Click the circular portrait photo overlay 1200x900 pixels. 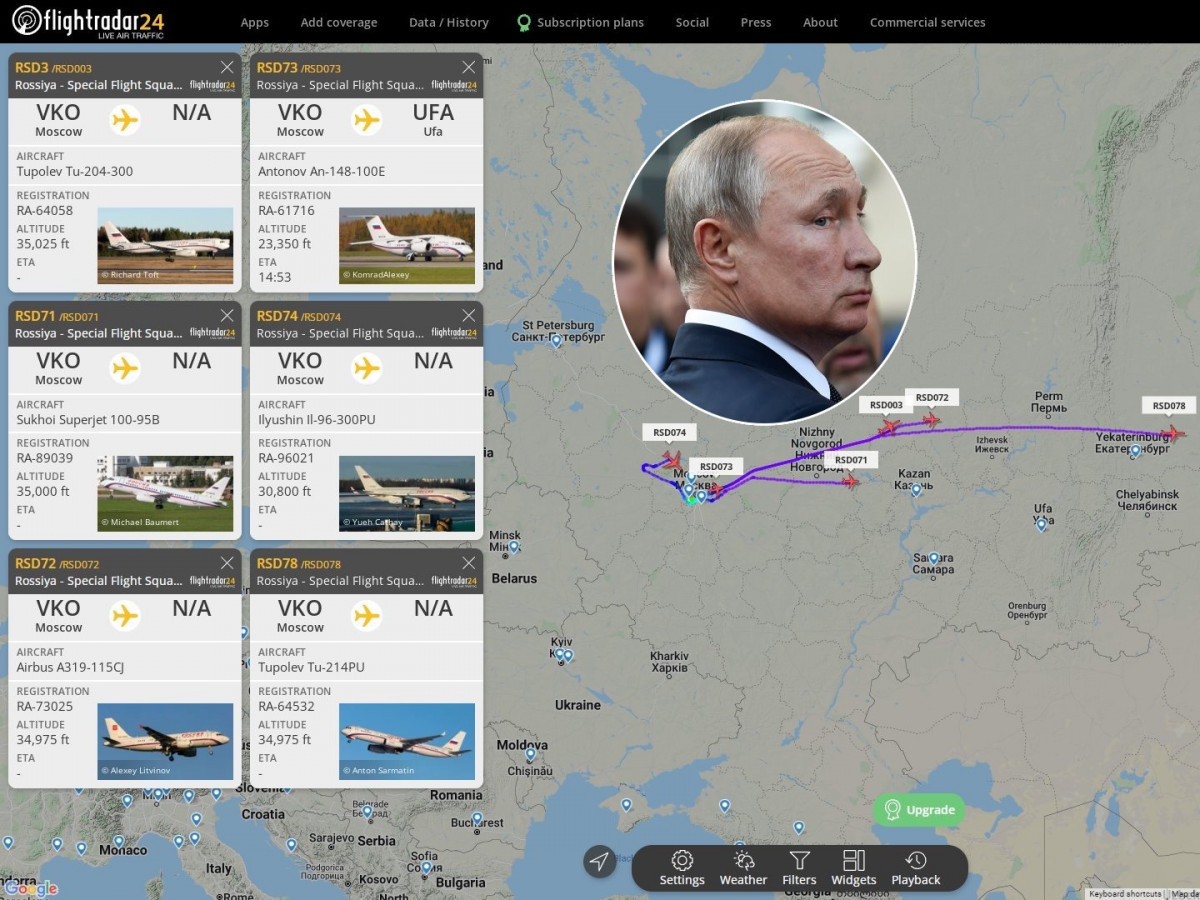[765, 262]
